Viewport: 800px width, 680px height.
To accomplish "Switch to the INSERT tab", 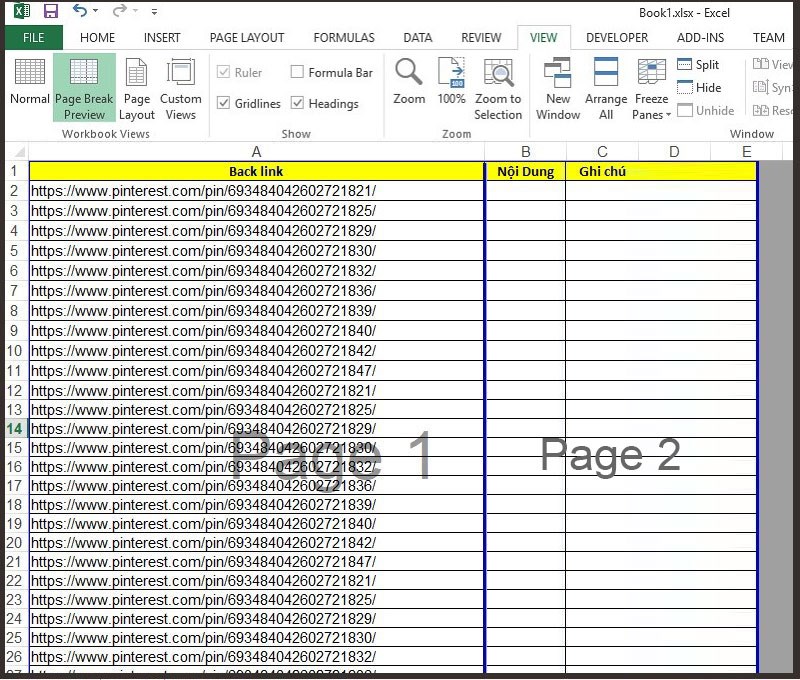I will [x=162, y=38].
